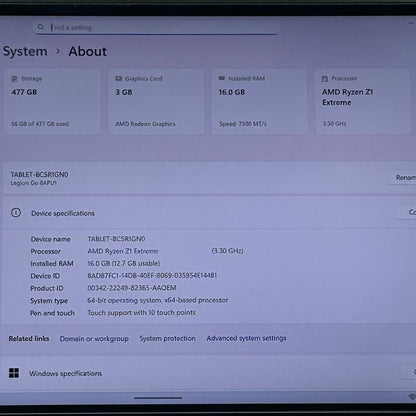Click the Graphics Card icon

(x=118, y=79)
